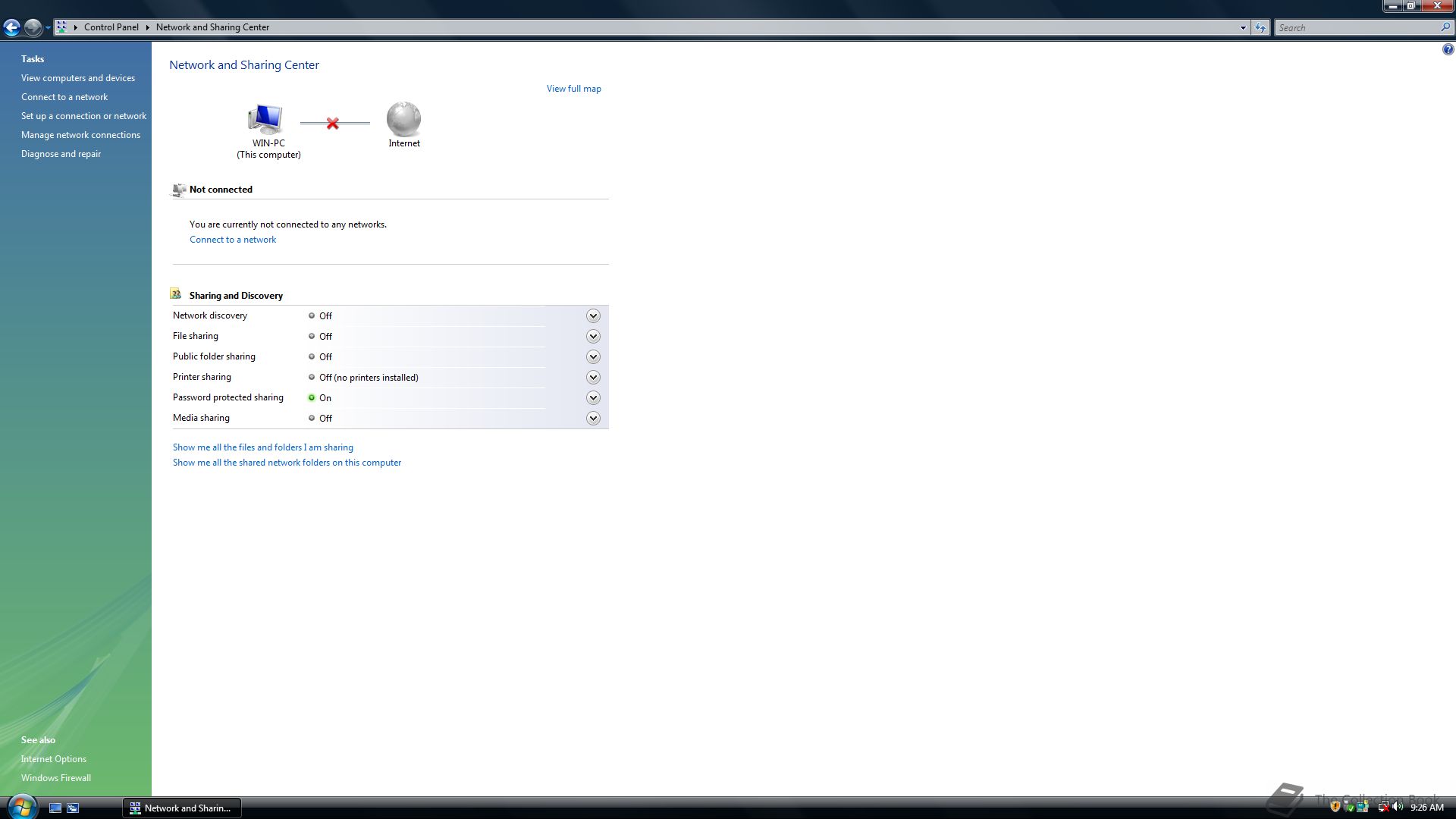Click the Refresh button beside address bar
Viewport: 1456px width, 819px height.
[x=1260, y=28]
